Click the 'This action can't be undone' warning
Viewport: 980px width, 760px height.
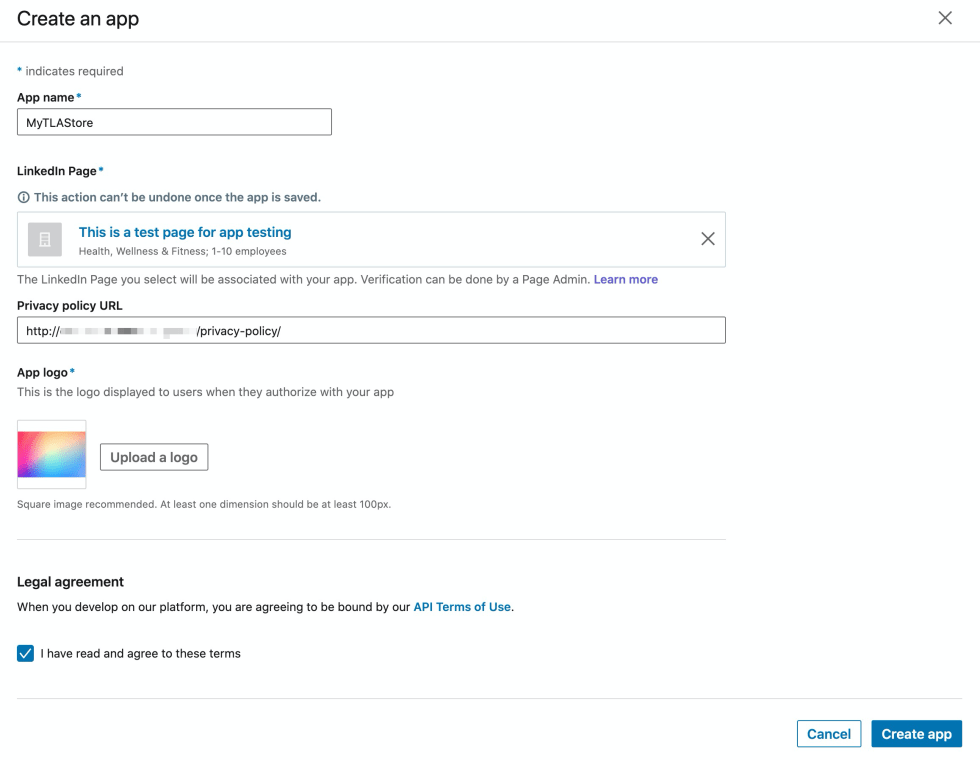pyautogui.click(x=178, y=198)
